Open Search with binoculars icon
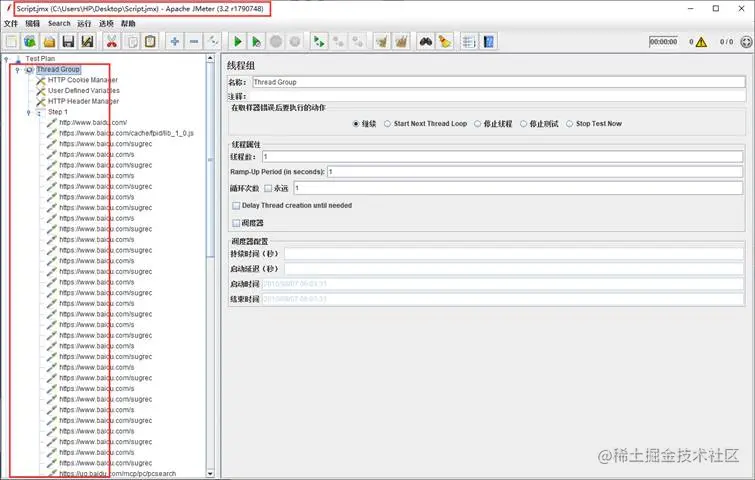 (426, 42)
